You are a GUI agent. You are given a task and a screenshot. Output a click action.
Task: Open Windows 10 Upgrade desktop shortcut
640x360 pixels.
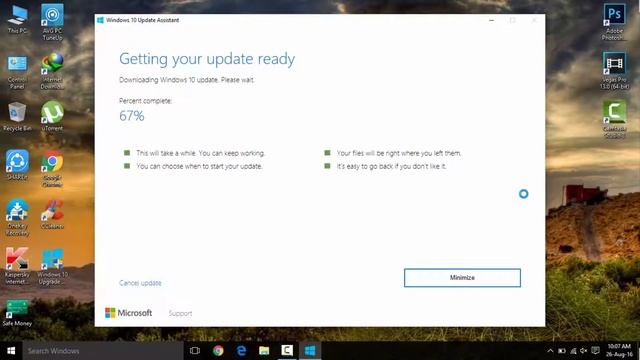pos(52,266)
